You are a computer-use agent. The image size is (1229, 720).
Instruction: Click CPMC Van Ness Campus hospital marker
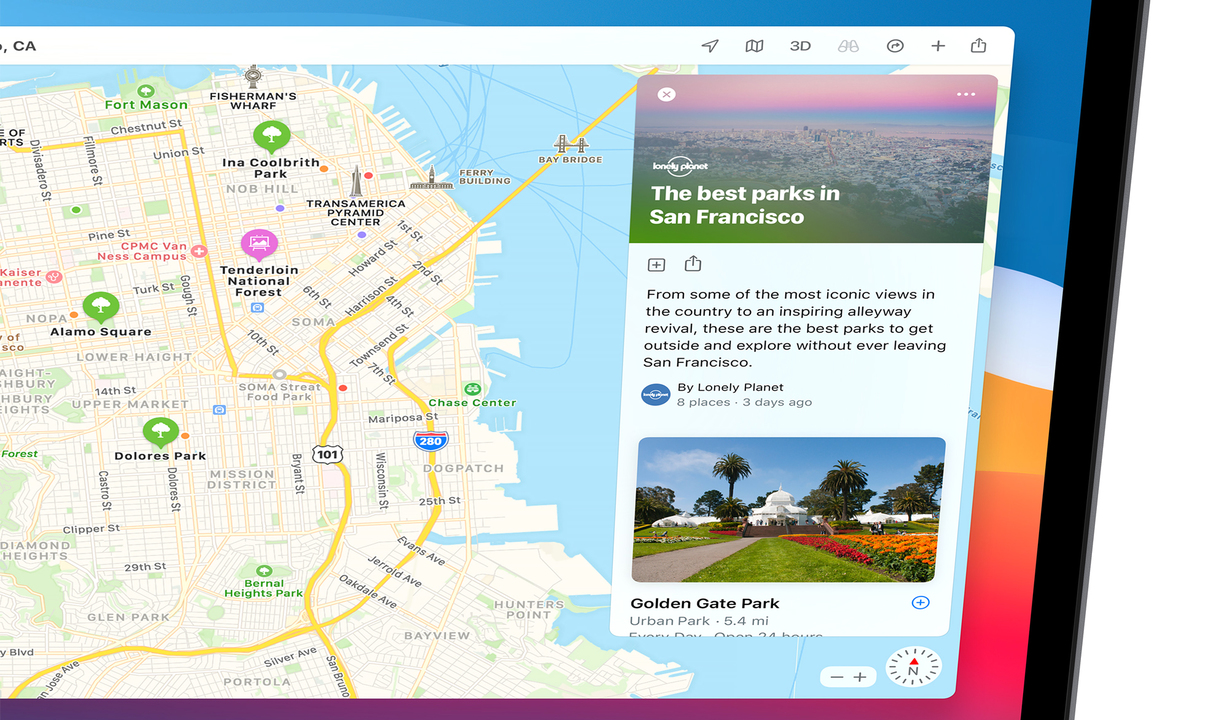pos(199,251)
